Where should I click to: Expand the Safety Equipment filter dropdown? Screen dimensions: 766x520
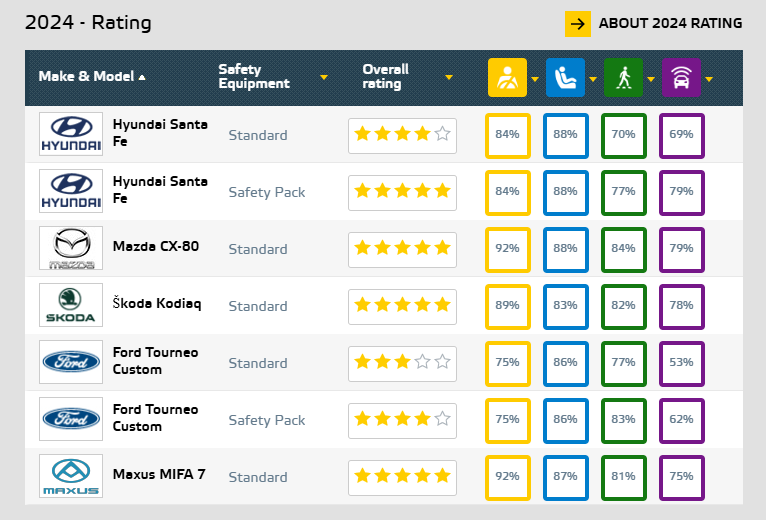pyautogui.click(x=323, y=77)
